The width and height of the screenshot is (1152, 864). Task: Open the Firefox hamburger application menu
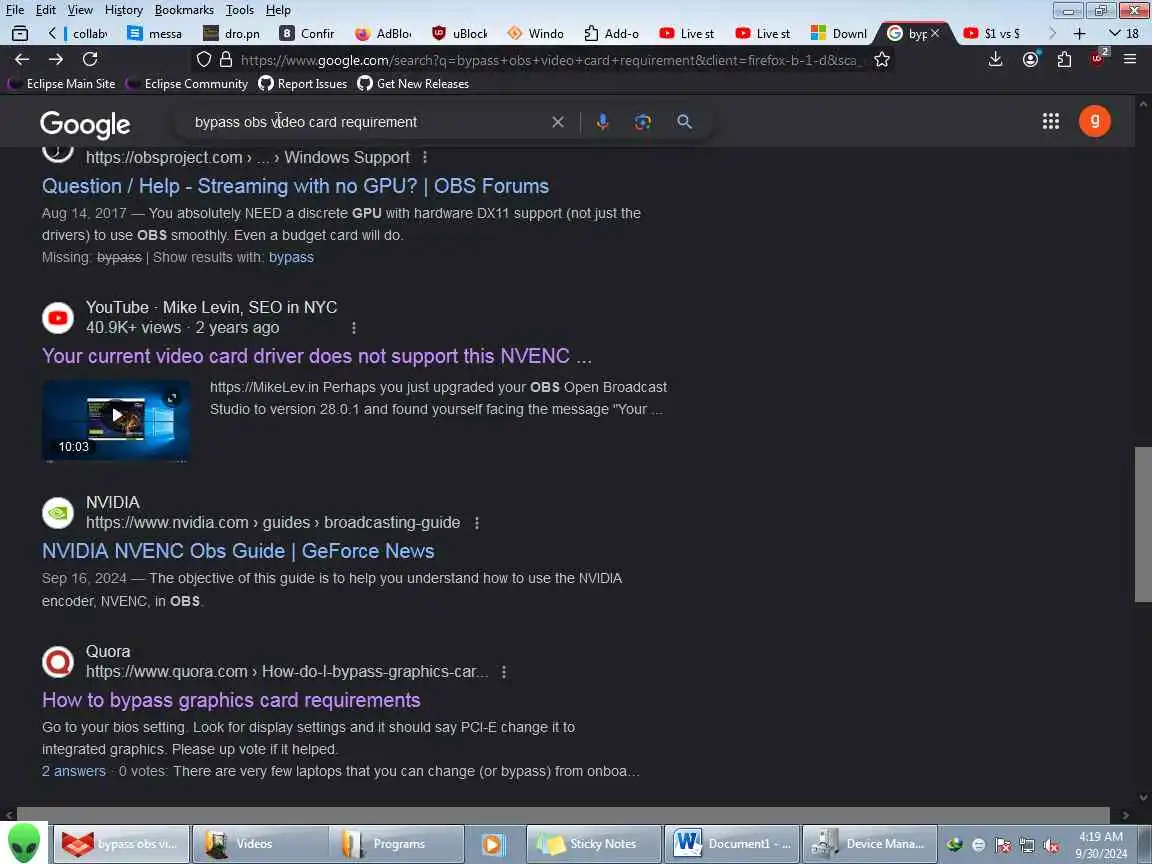(1130, 60)
